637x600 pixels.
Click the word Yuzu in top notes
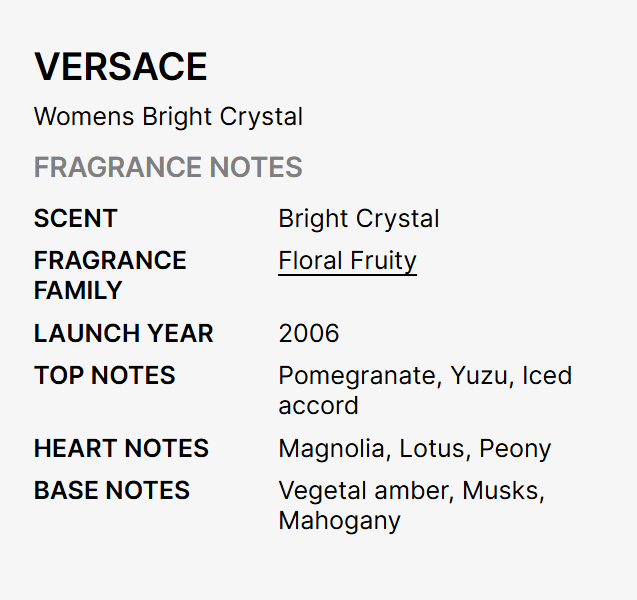(x=479, y=376)
